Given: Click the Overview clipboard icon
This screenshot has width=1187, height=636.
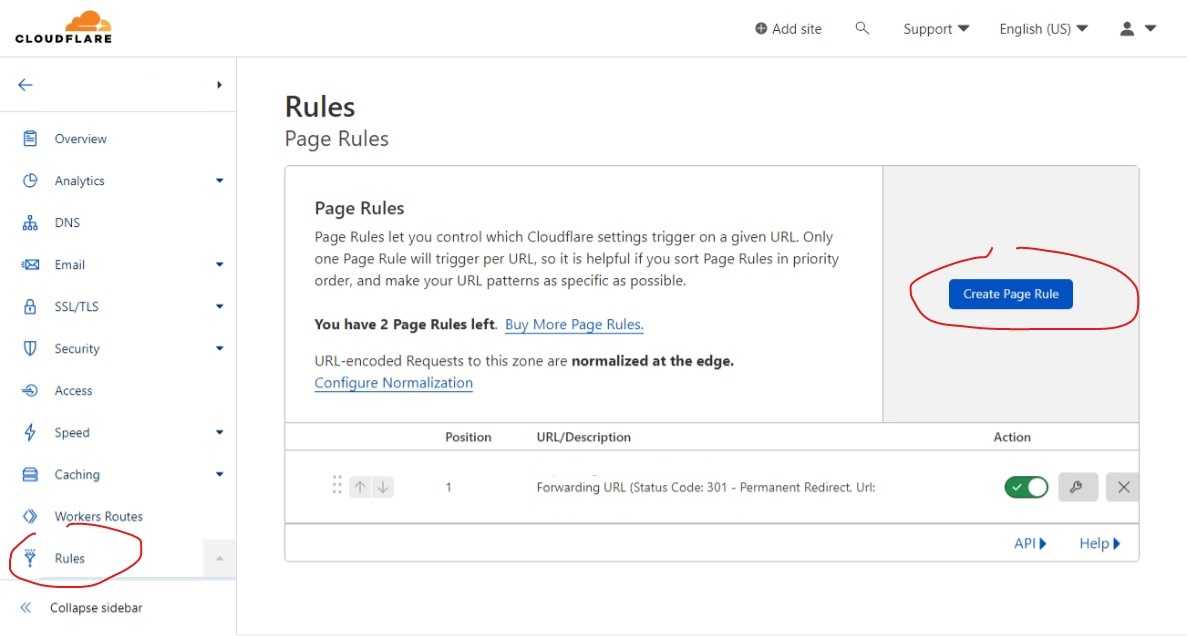Looking at the screenshot, I should (30, 139).
